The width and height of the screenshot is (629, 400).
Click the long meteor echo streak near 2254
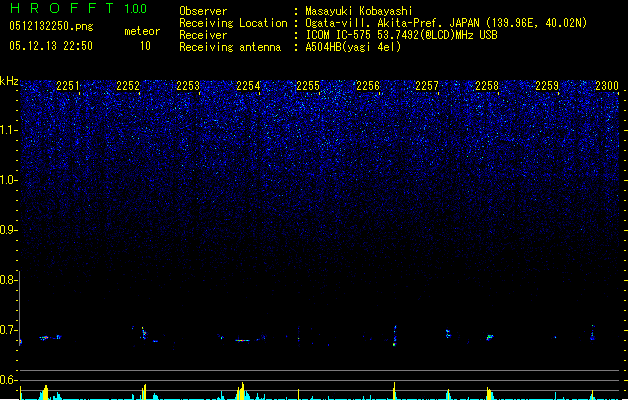click(x=242, y=341)
